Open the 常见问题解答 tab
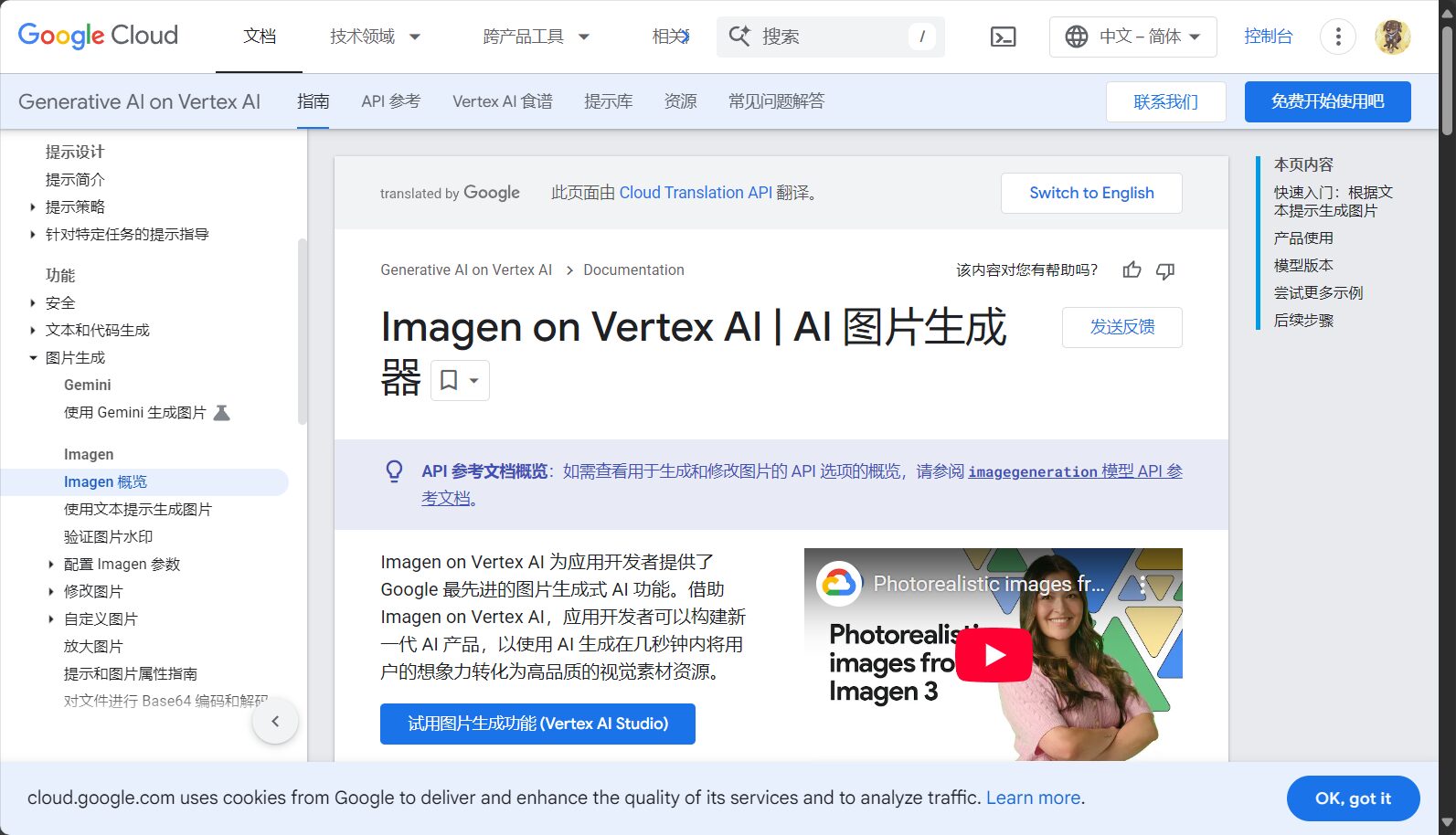The width and height of the screenshot is (1456, 835). click(x=776, y=101)
